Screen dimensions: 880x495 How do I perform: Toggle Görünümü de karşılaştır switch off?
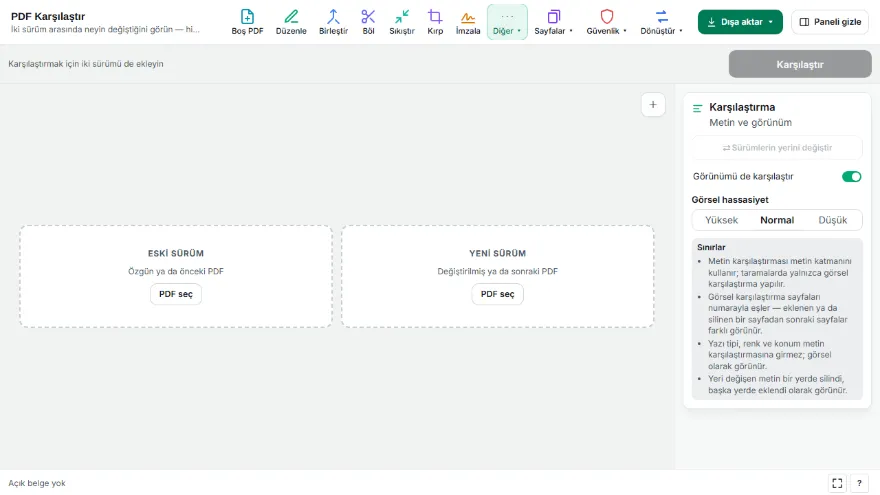851,176
